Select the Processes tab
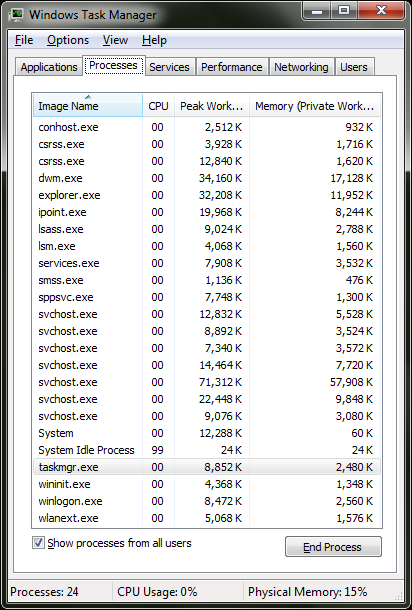This screenshot has height=610, width=412. [x=114, y=65]
